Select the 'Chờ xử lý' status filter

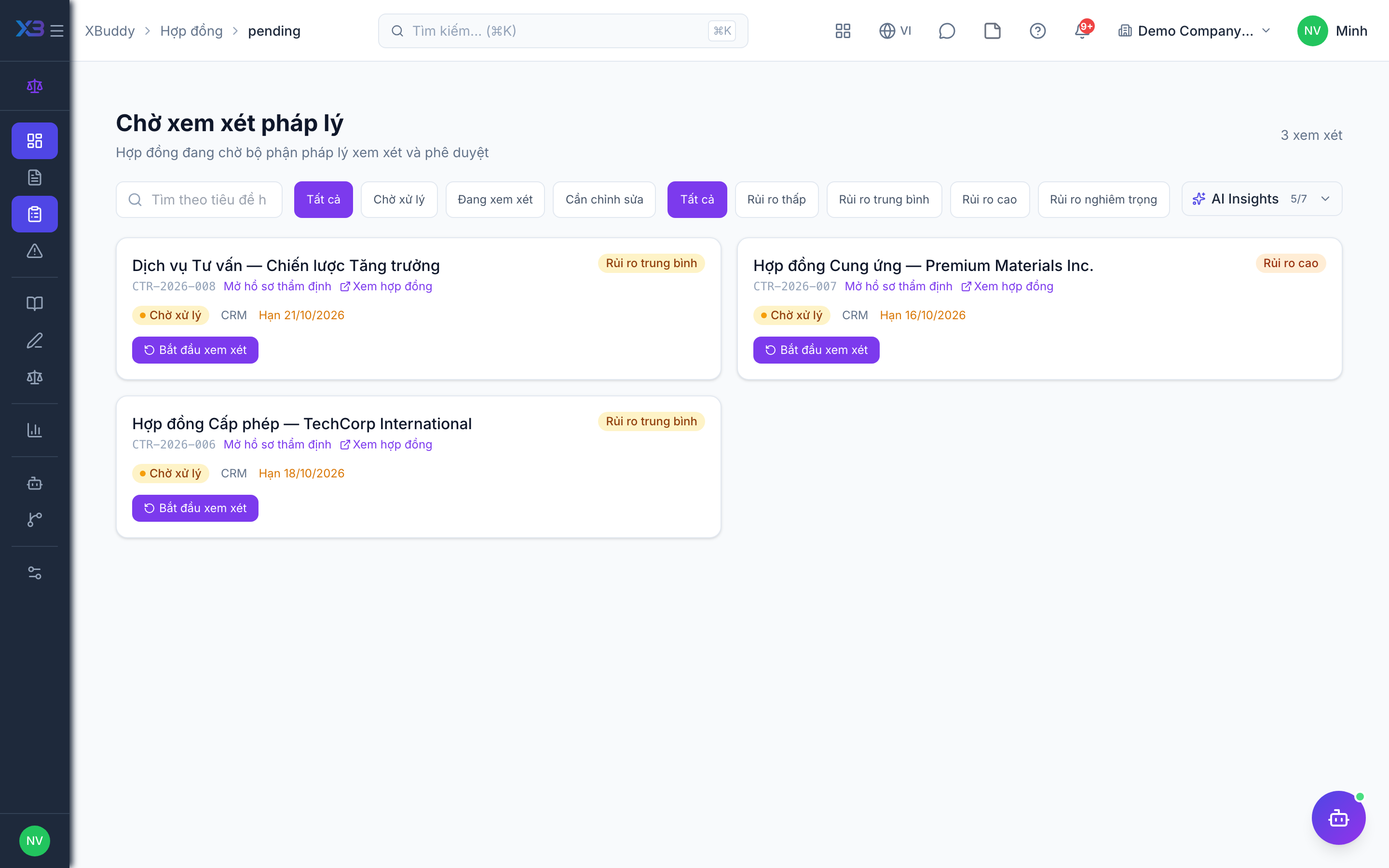pyautogui.click(x=399, y=199)
